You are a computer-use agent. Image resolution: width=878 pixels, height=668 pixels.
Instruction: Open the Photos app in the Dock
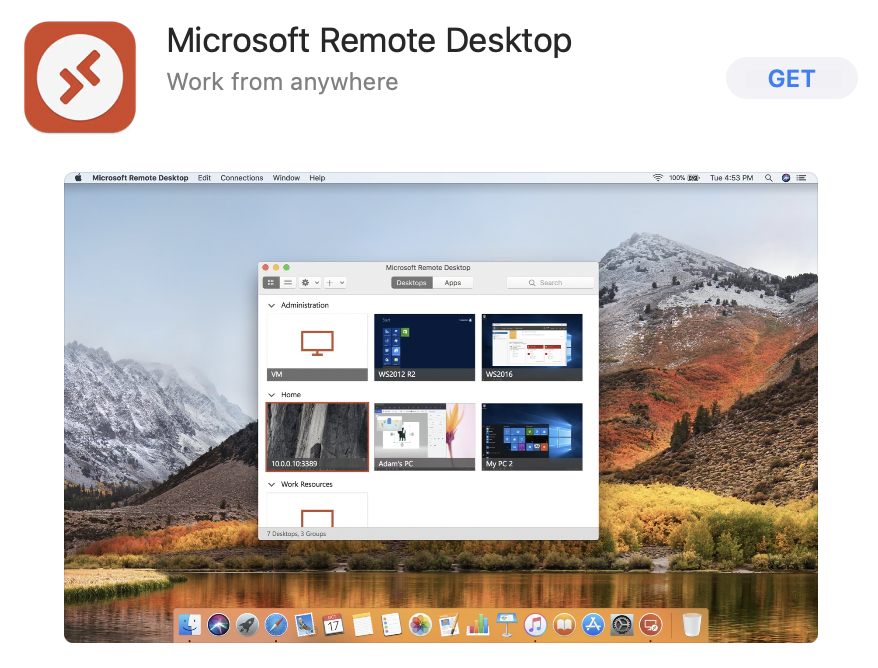pos(420,625)
